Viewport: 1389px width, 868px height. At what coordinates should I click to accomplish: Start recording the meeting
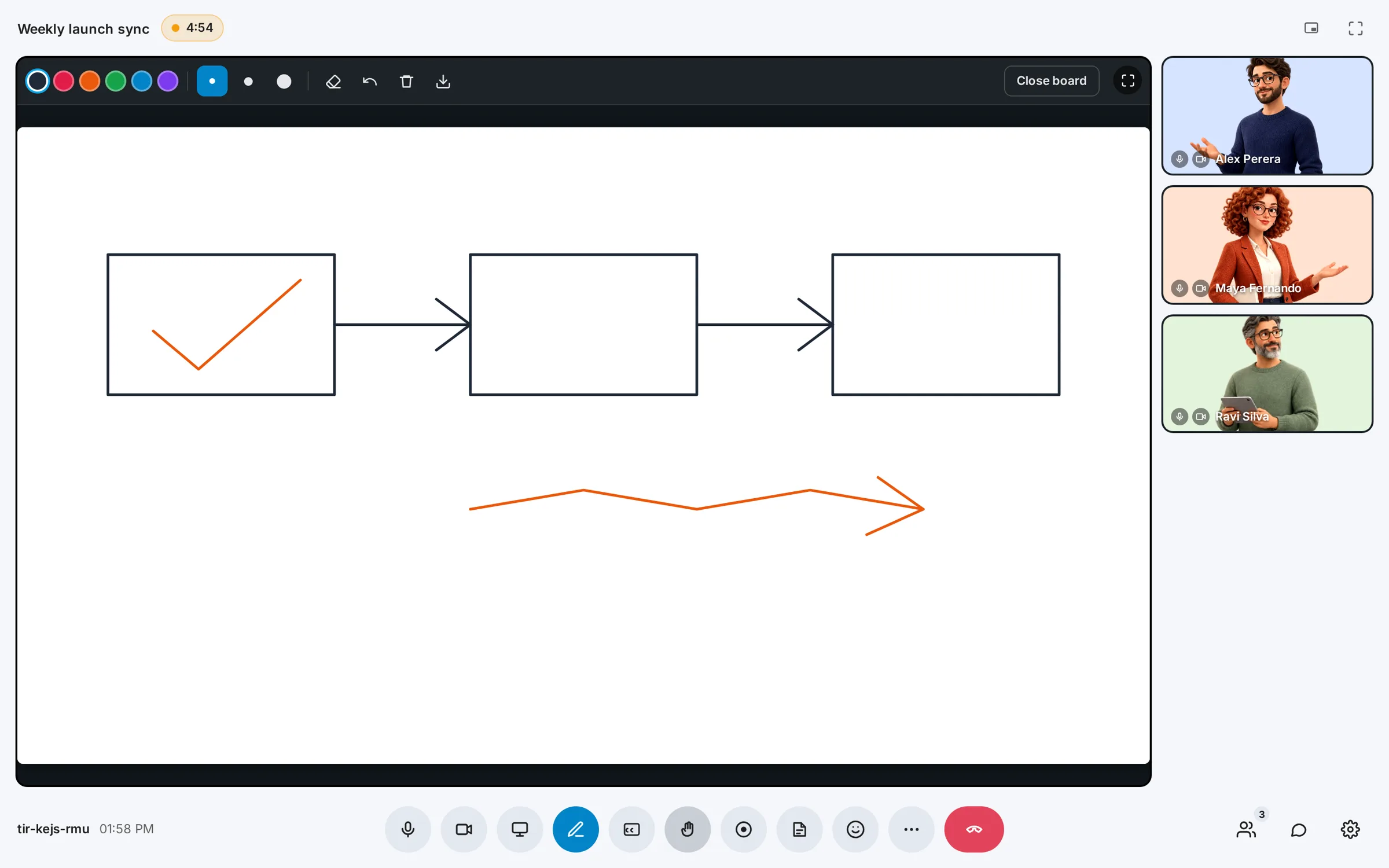[744, 829]
